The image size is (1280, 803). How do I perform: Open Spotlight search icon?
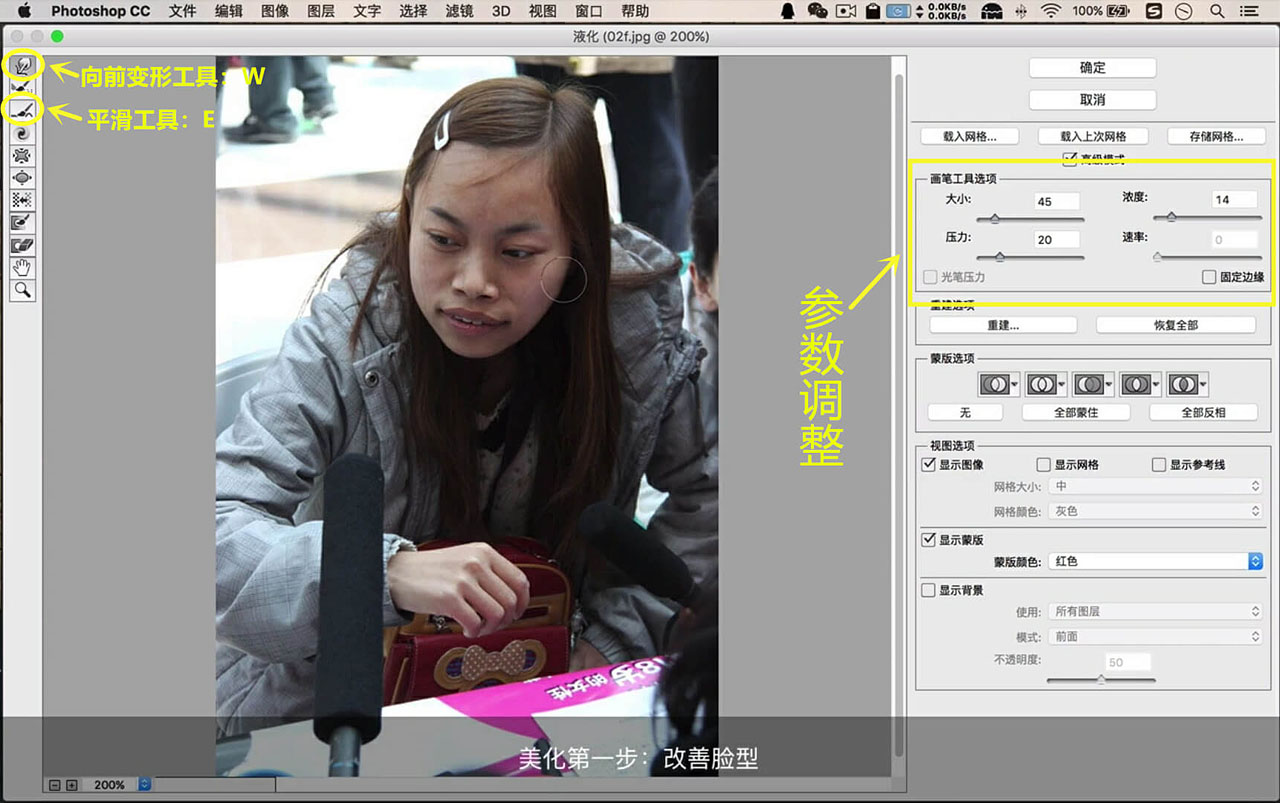1217,11
